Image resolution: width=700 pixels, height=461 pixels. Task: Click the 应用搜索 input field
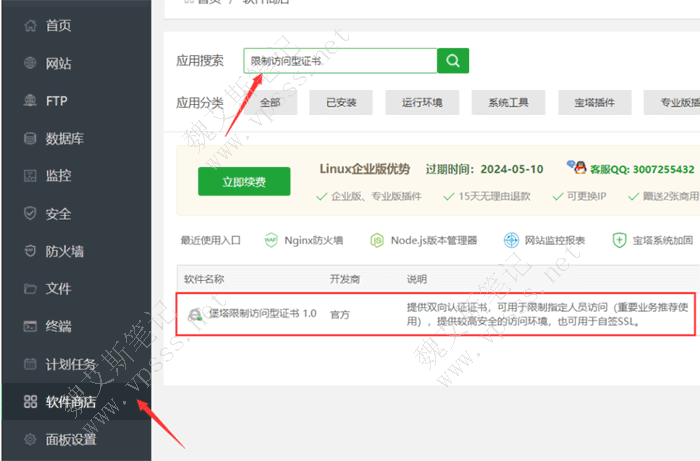(340, 61)
